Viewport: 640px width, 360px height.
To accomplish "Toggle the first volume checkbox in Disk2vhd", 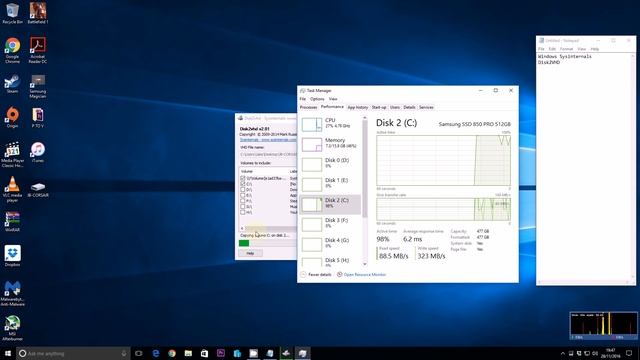I will point(243,178).
